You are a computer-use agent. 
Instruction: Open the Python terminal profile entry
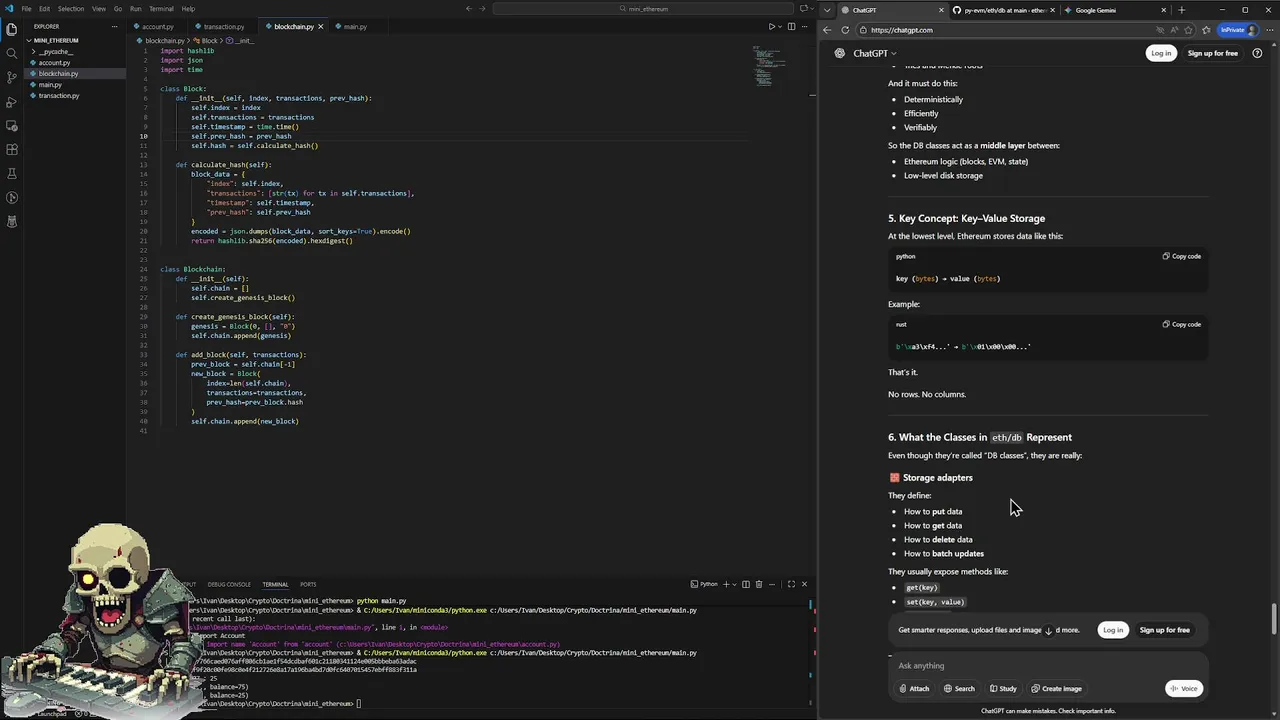coord(704,584)
